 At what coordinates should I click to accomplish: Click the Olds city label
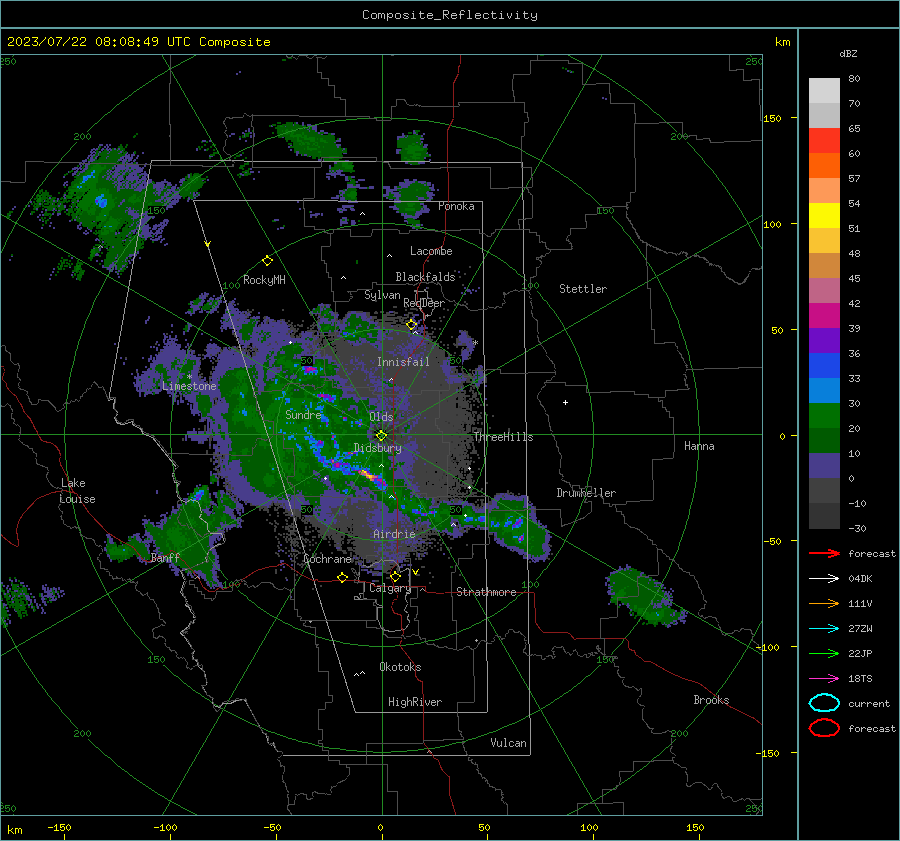click(x=381, y=417)
